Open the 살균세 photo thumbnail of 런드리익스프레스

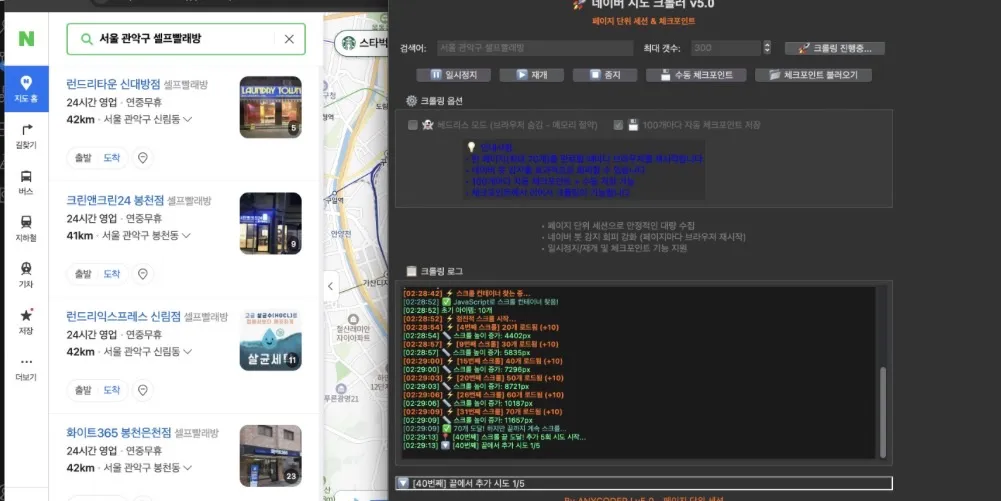coord(271,340)
